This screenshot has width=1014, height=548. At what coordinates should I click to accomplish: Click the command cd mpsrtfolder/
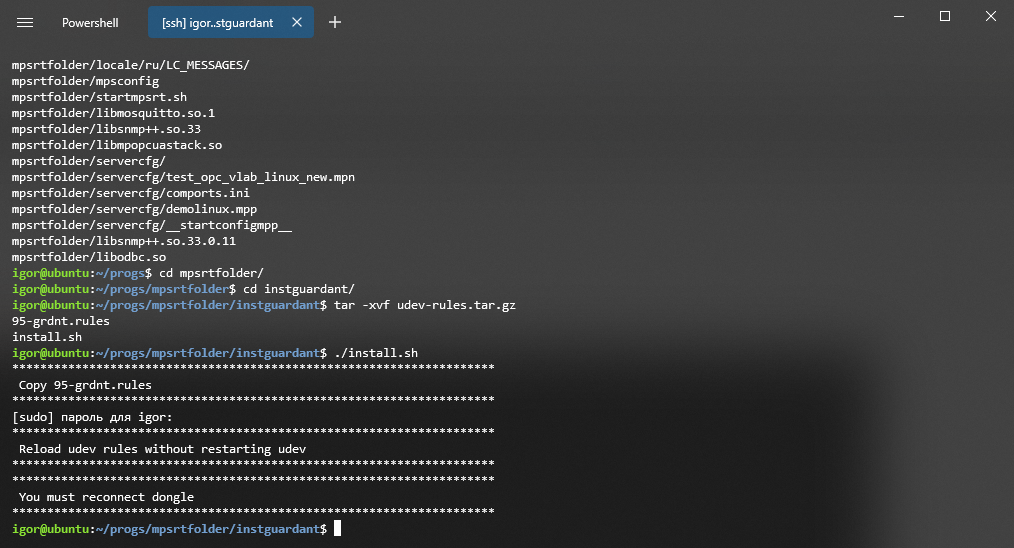point(211,273)
